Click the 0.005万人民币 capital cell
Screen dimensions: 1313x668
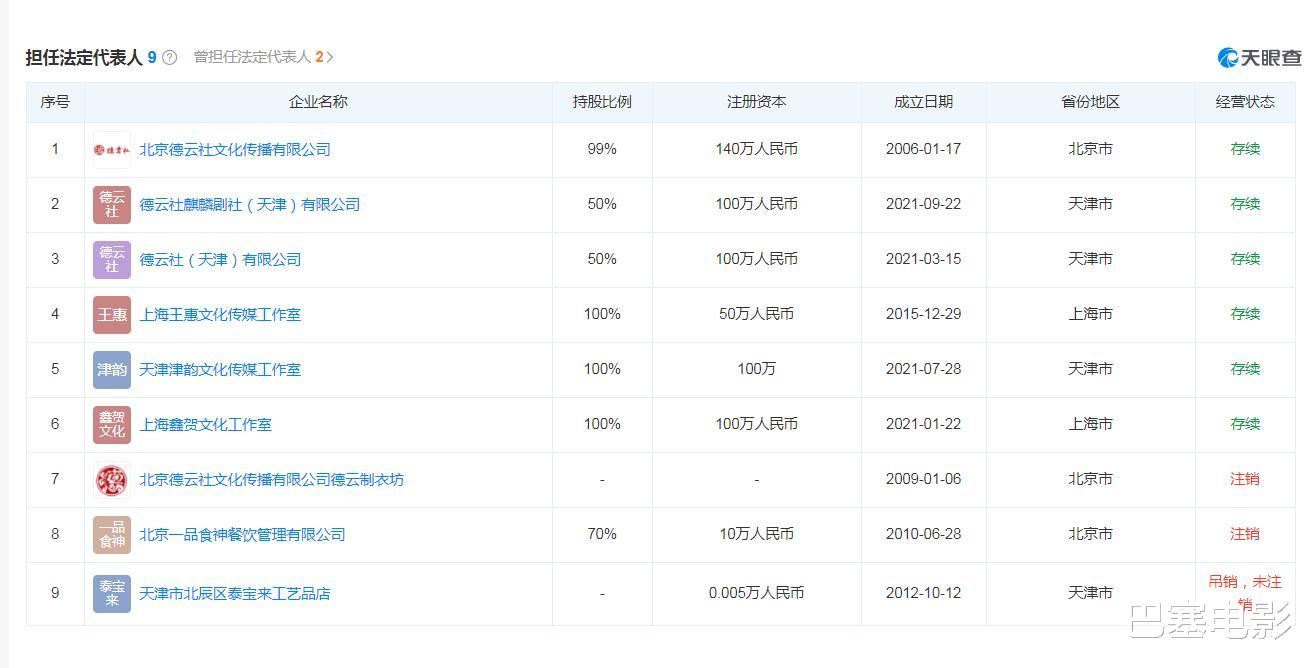tap(757, 593)
